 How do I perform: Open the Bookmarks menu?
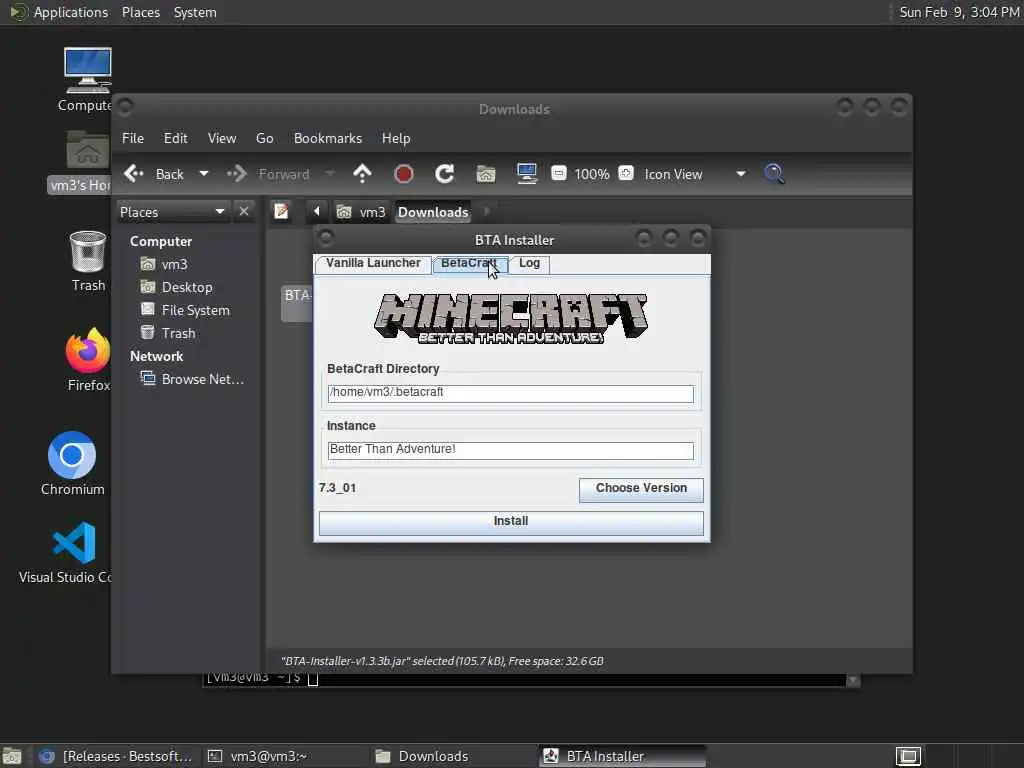[328, 138]
